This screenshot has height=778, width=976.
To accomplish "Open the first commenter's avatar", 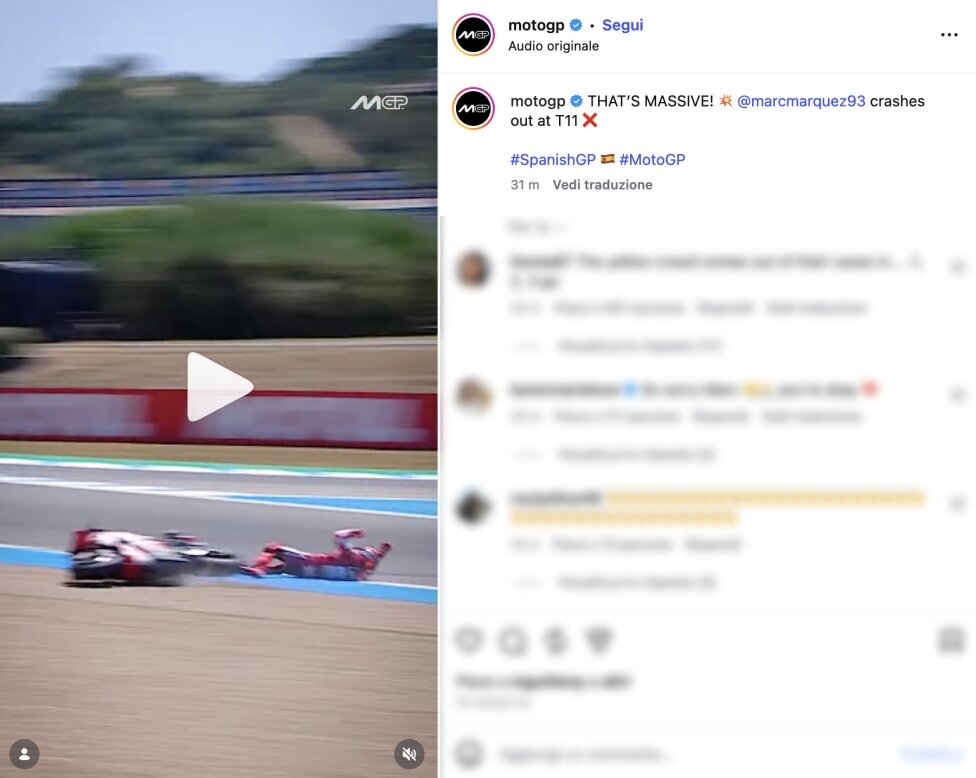I will (x=473, y=269).
